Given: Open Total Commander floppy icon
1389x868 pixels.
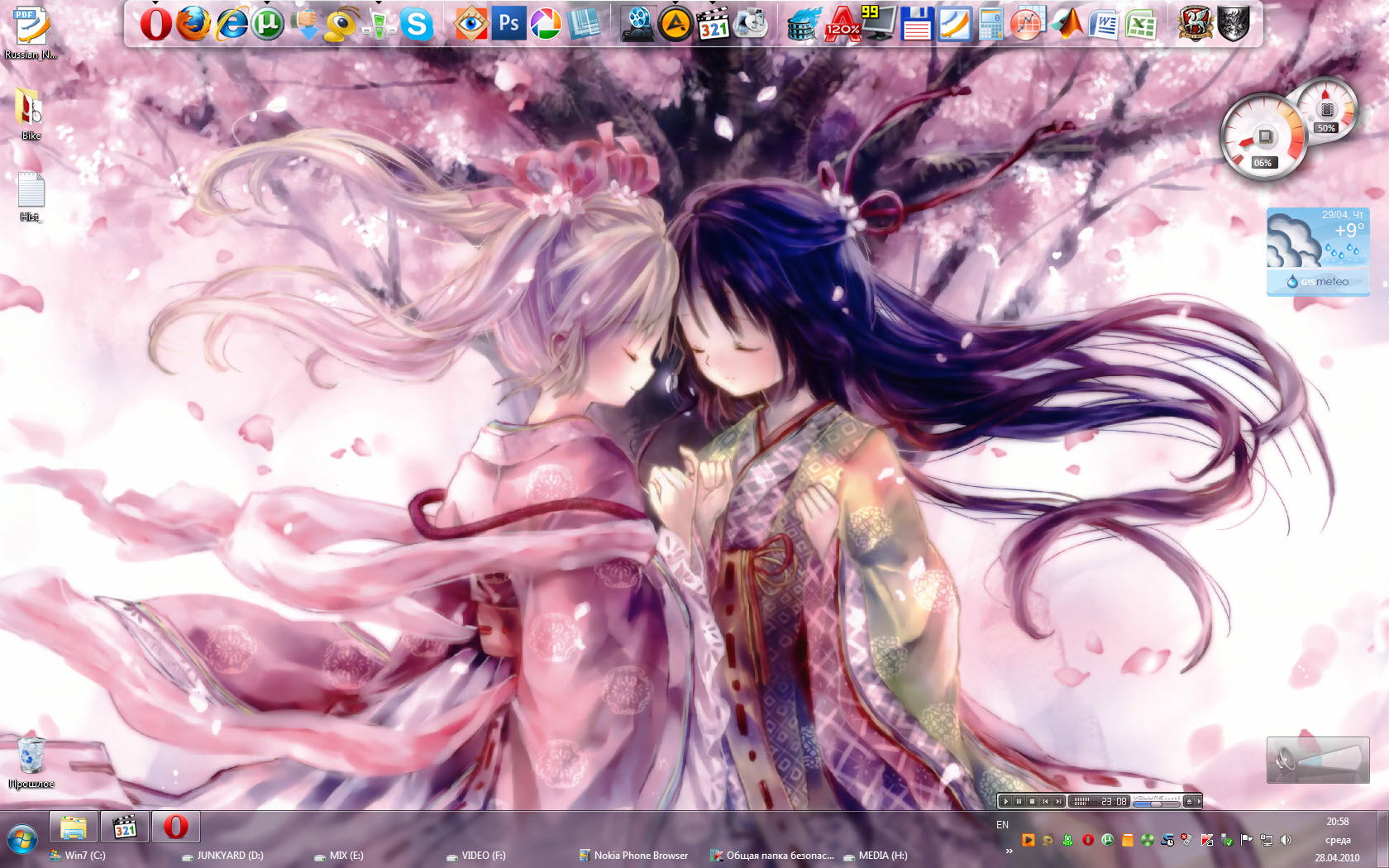Looking at the screenshot, I should point(916,24).
